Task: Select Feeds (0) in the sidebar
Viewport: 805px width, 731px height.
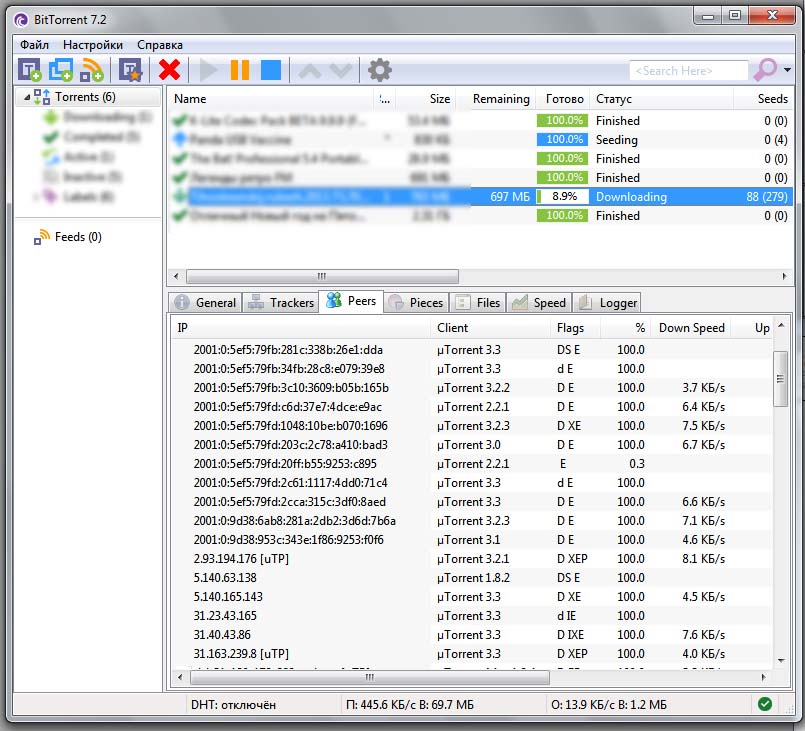Action: [77, 237]
